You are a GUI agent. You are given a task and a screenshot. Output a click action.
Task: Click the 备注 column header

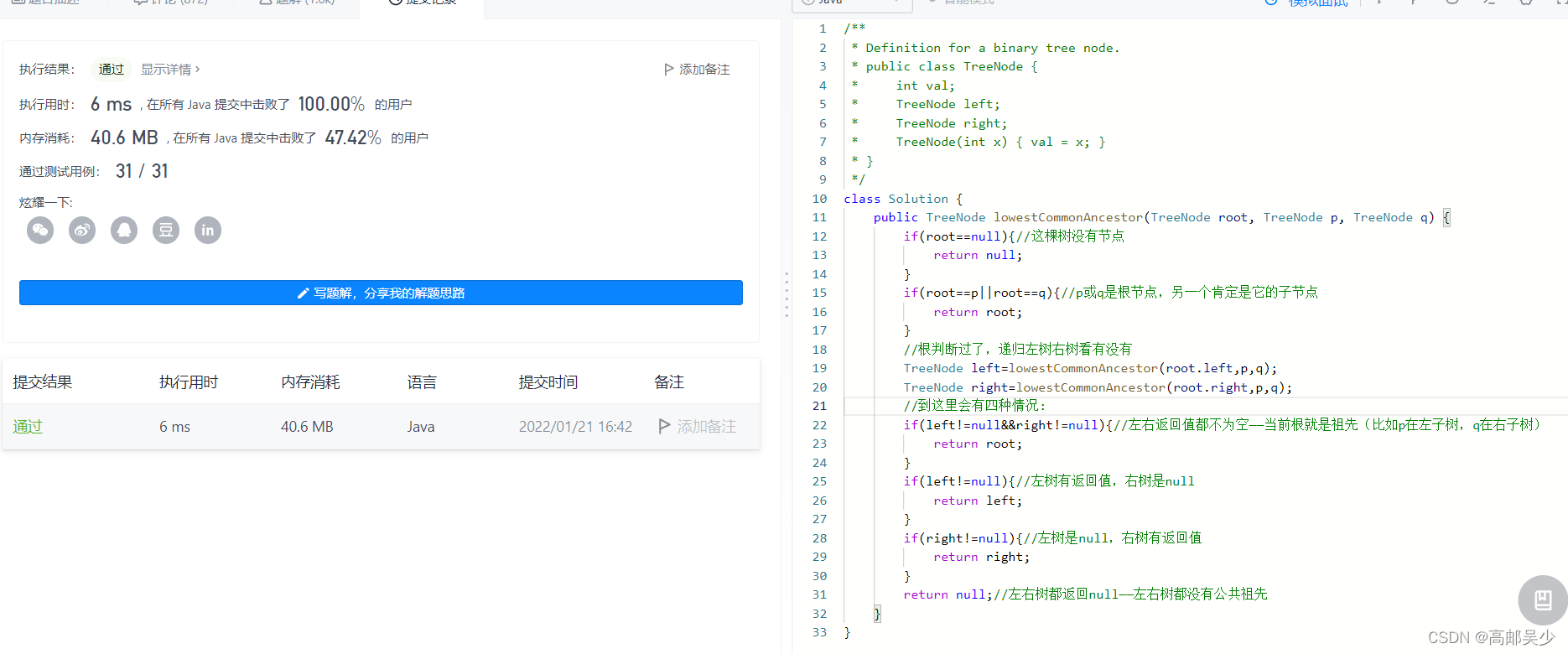point(669,381)
